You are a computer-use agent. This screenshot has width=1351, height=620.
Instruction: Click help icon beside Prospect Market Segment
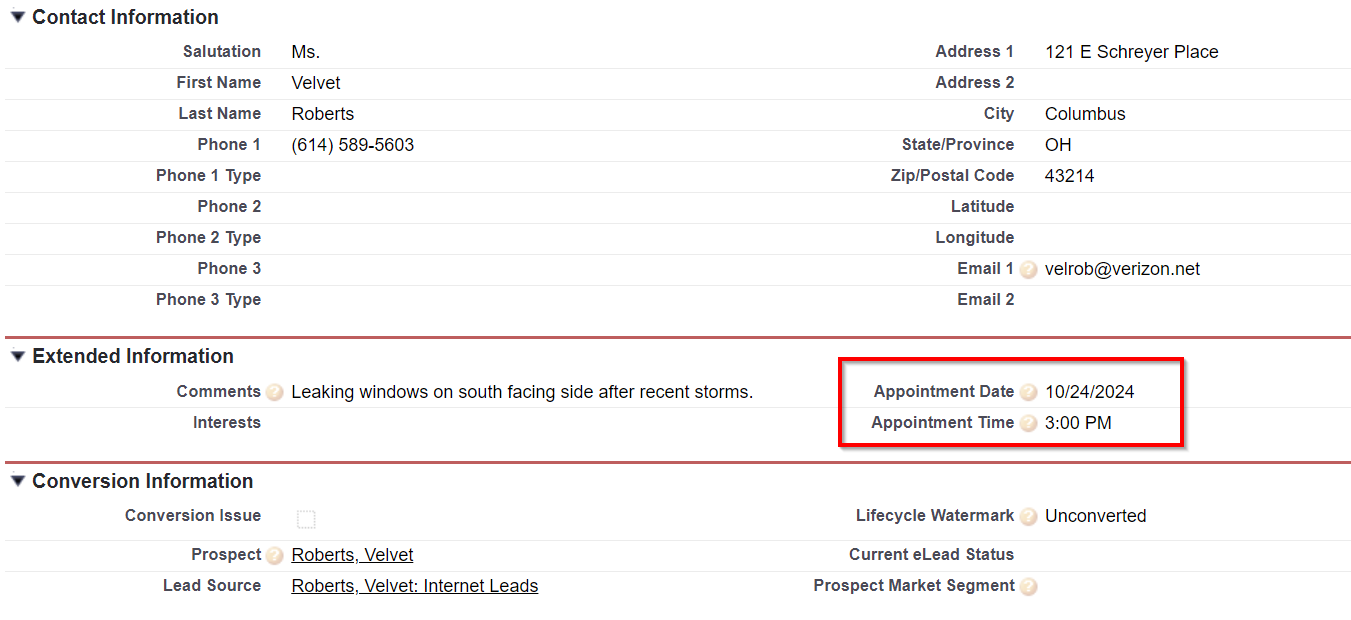pos(1028,587)
